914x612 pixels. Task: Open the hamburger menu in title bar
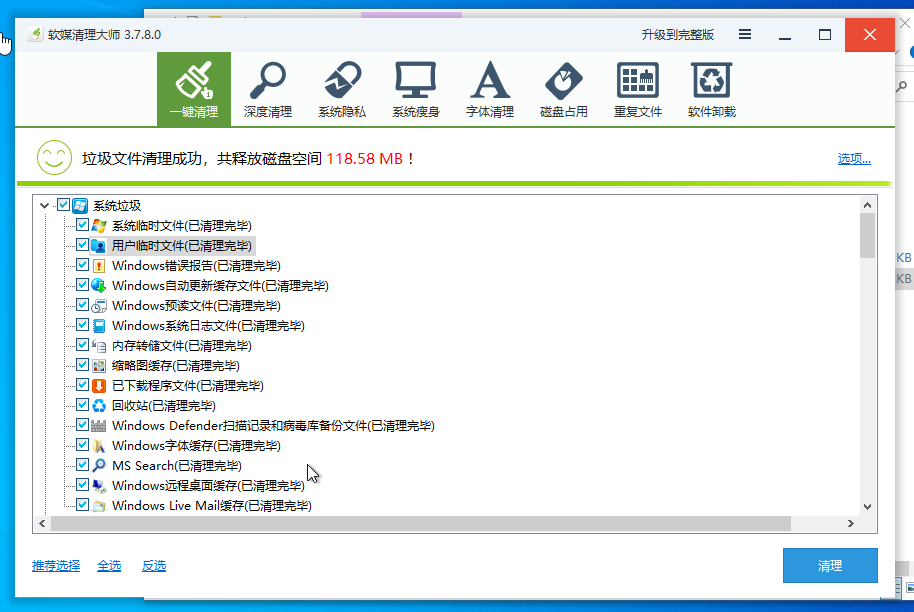(745, 34)
